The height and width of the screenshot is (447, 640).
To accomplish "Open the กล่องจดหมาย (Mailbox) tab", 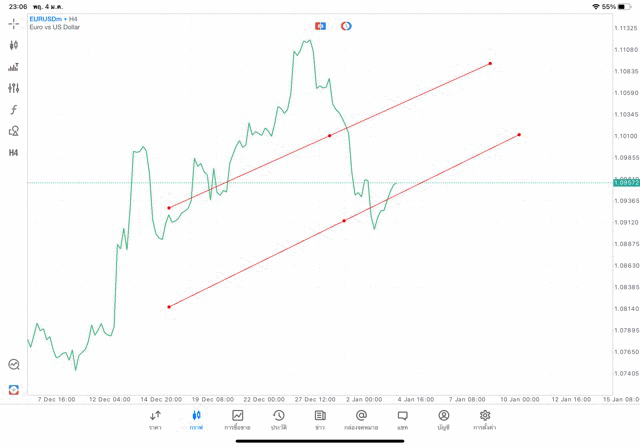I will pos(361,419).
